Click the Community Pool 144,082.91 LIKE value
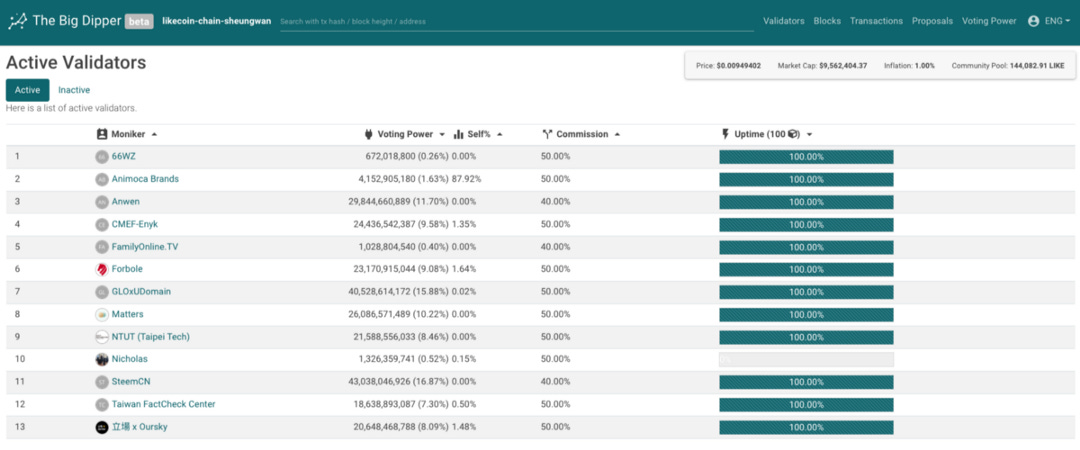The height and width of the screenshot is (450, 1080). 1037,66
